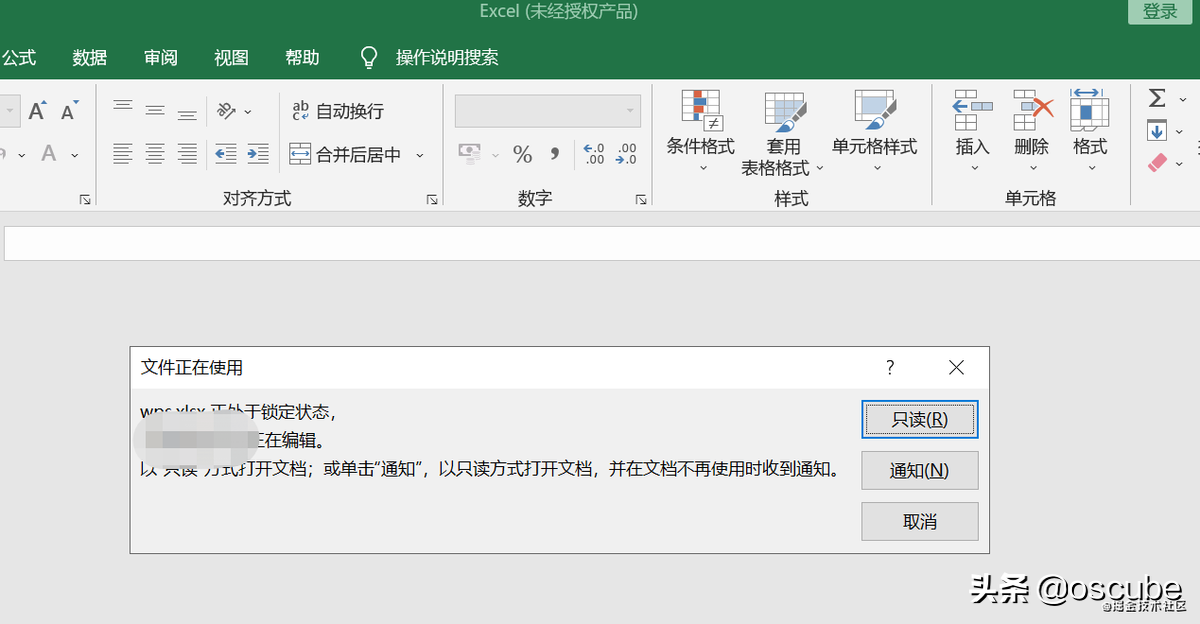The image size is (1200, 624).
Task: Open the number format combo box
Action: click(x=548, y=110)
